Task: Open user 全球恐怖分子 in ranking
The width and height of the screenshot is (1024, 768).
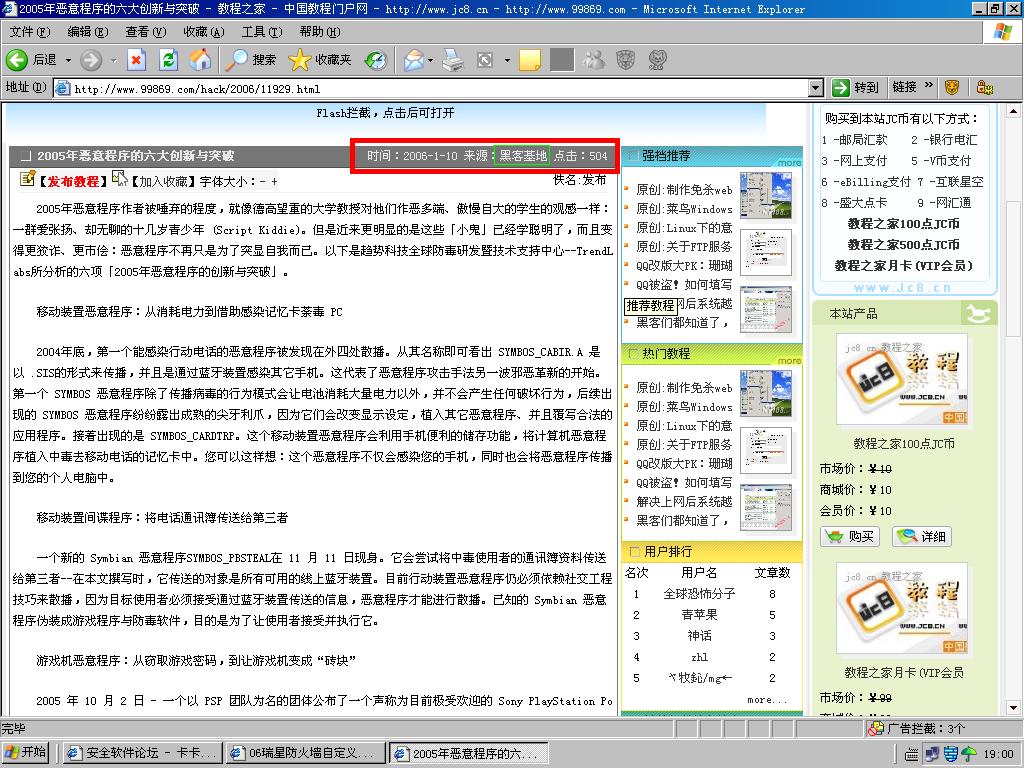Action: (699, 594)
